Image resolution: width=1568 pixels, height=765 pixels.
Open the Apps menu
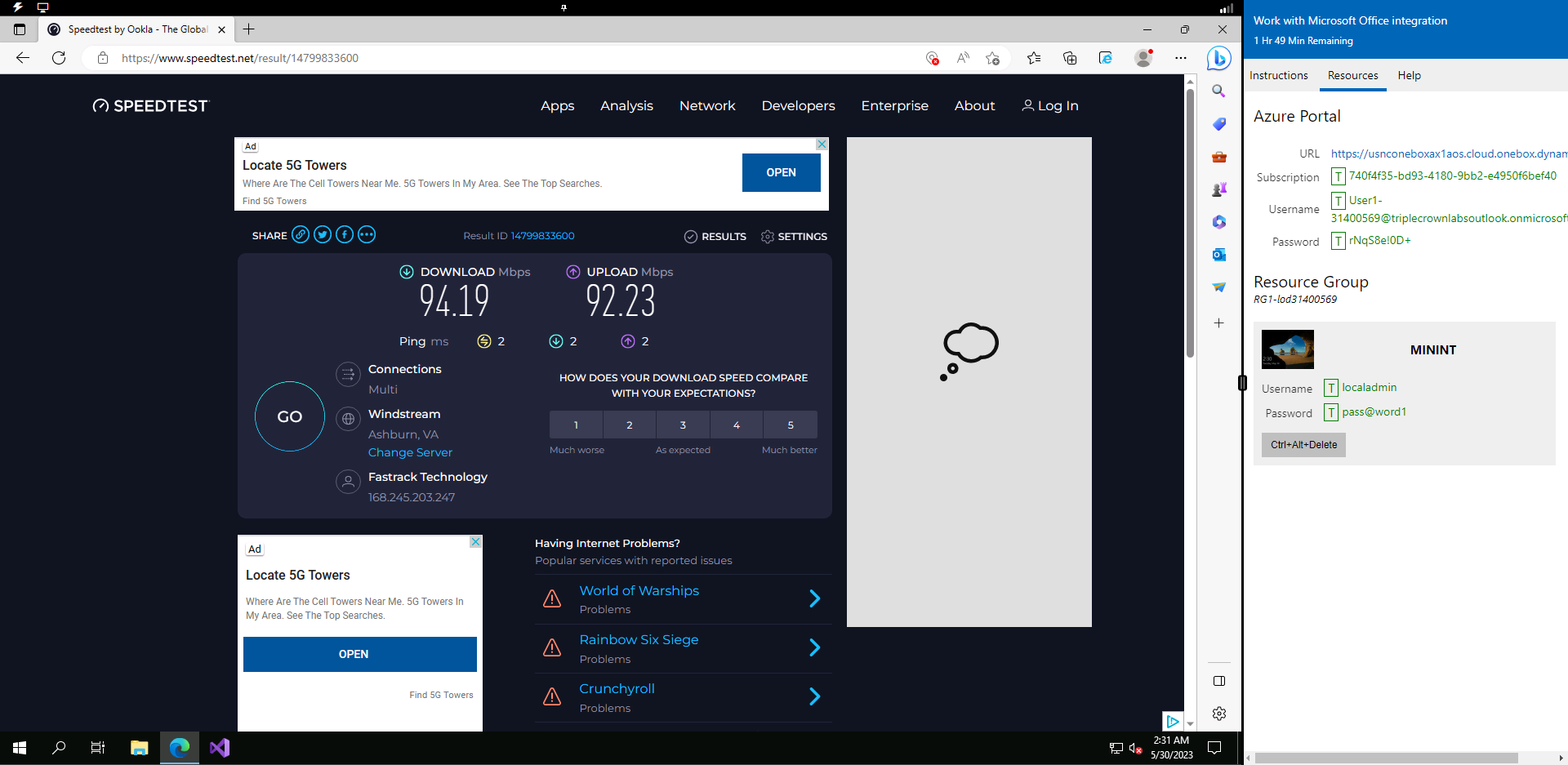(558, 106)
